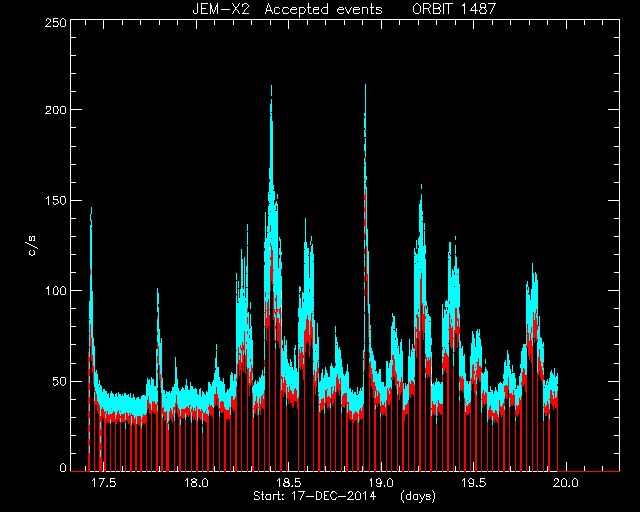Image resolution: width=640 pixels, height=512 pixels.
Task: Click the ORBIT 1487 title text
Action: tap(454, 9)
